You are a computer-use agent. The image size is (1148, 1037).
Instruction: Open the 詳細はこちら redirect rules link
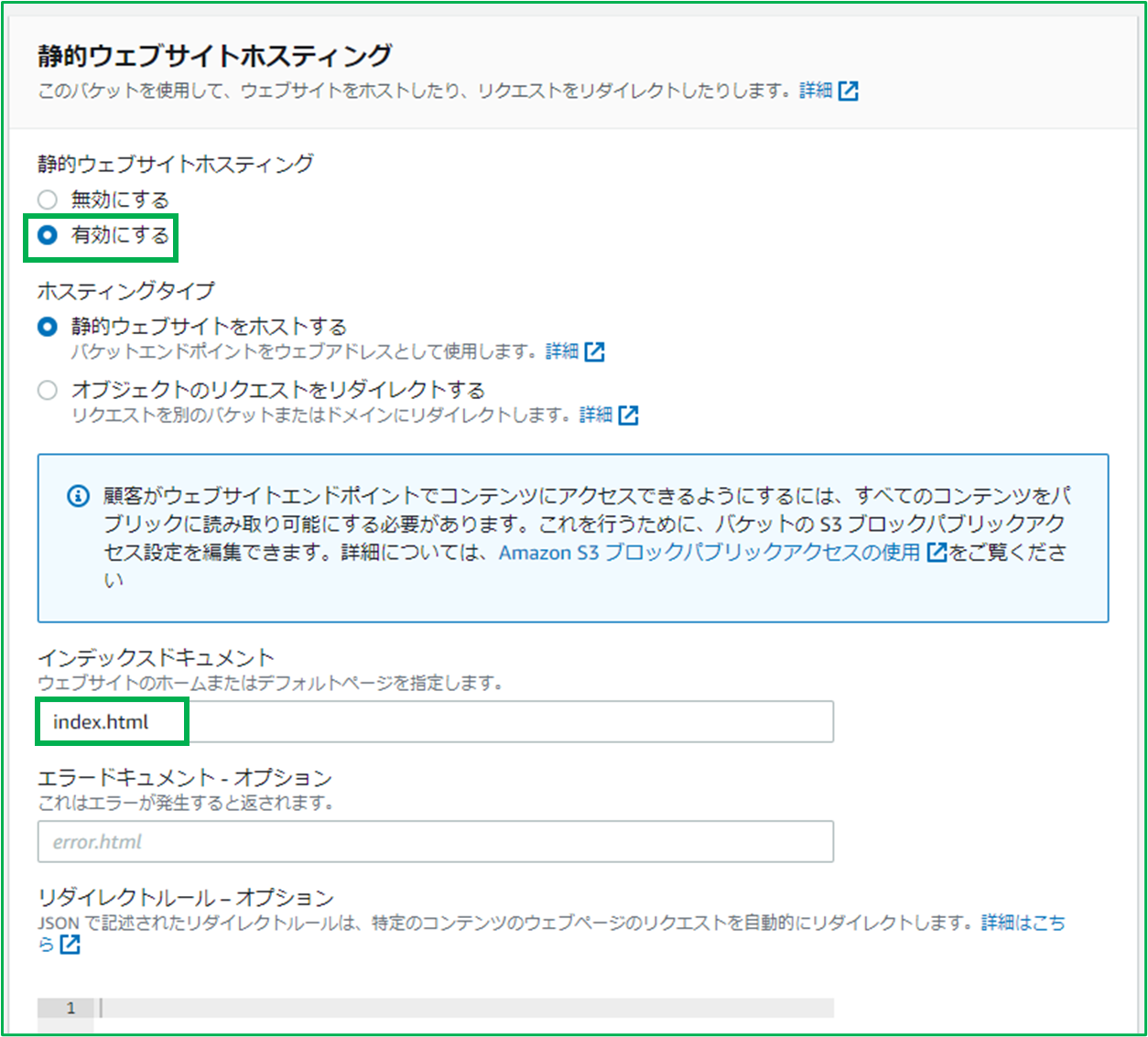pos(1023,923)
